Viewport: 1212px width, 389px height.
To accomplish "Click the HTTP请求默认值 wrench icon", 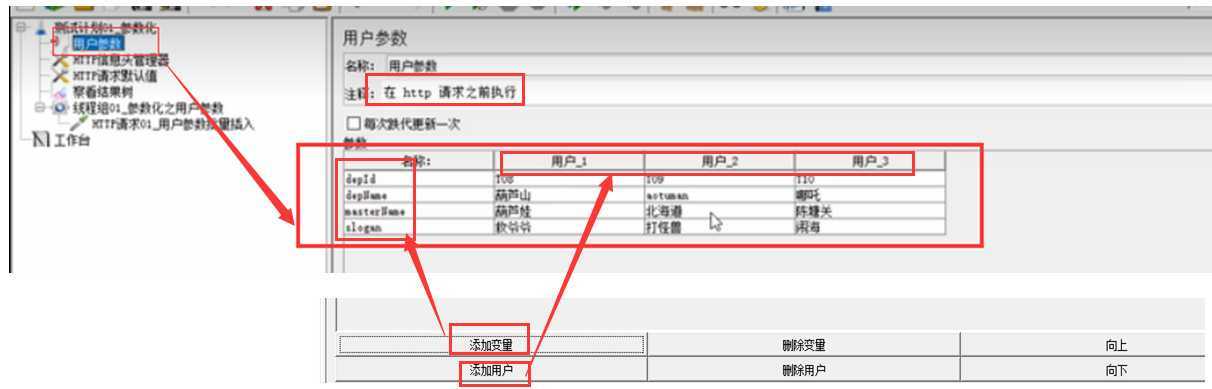I will click(61, 76).
